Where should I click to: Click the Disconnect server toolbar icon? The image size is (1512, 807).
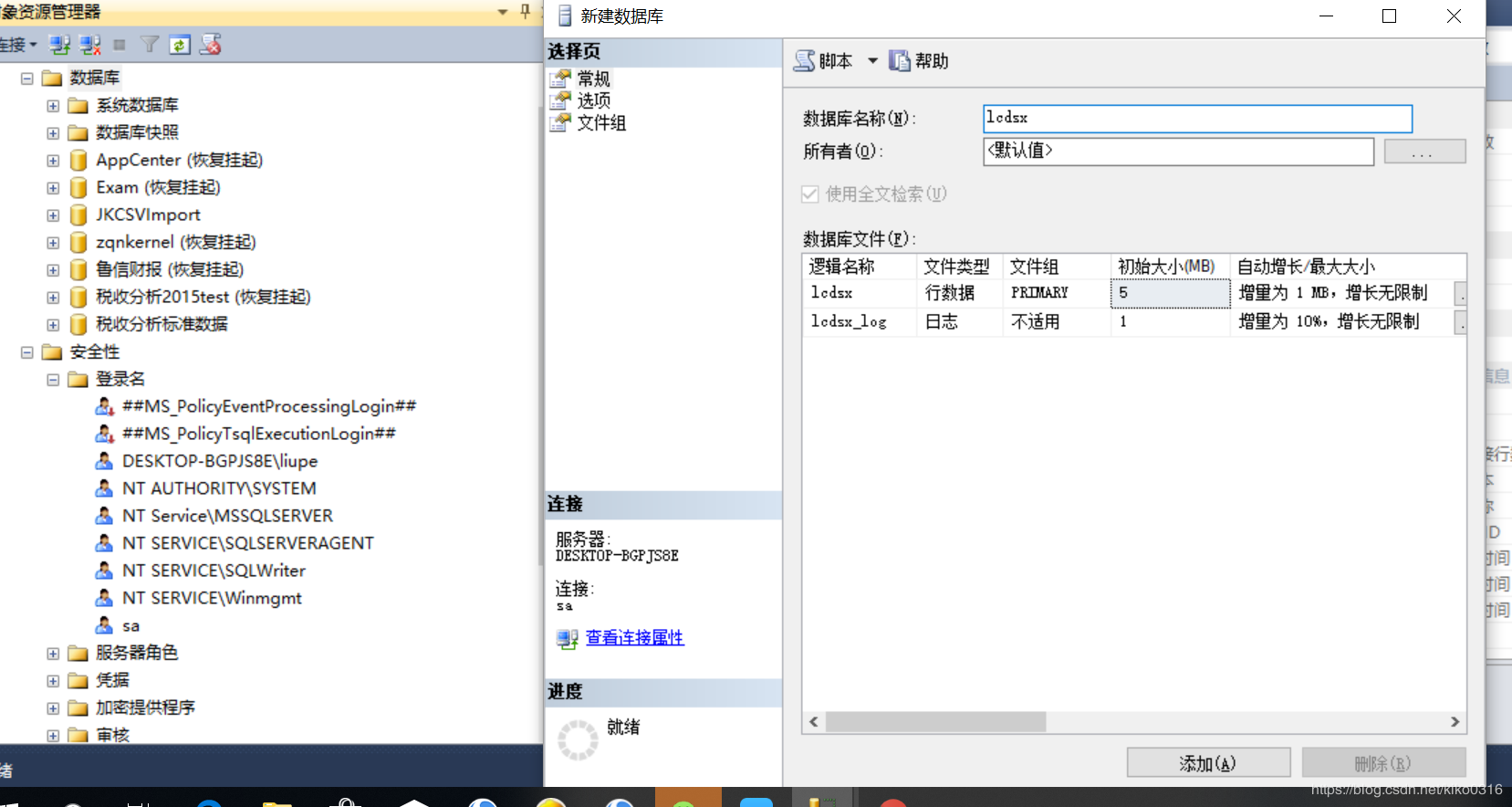click(x=89, y=45)
